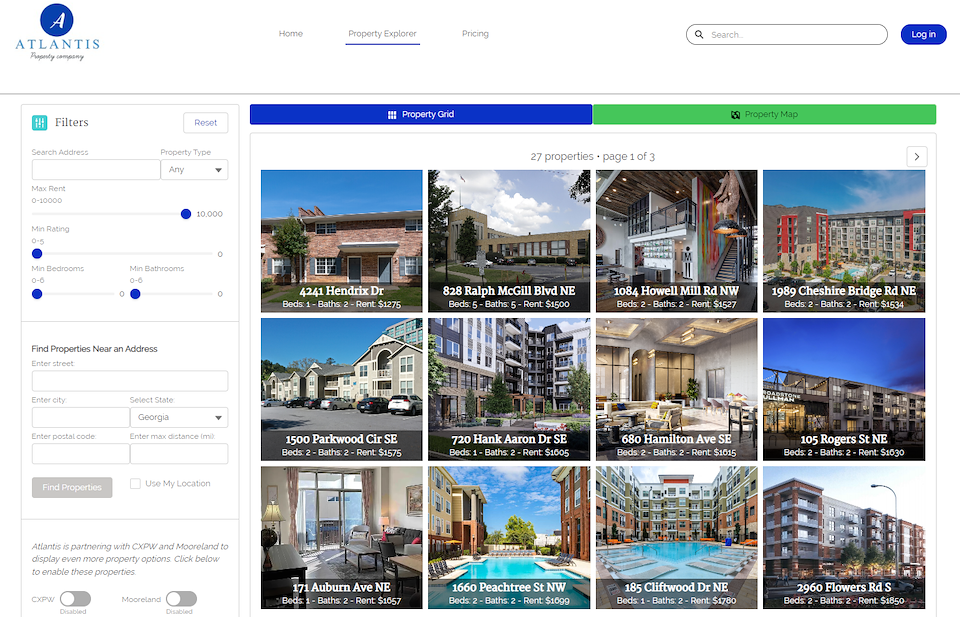Click the Filters sliders icon
Screen dimensions: 960x617
[x=40, y=123]
